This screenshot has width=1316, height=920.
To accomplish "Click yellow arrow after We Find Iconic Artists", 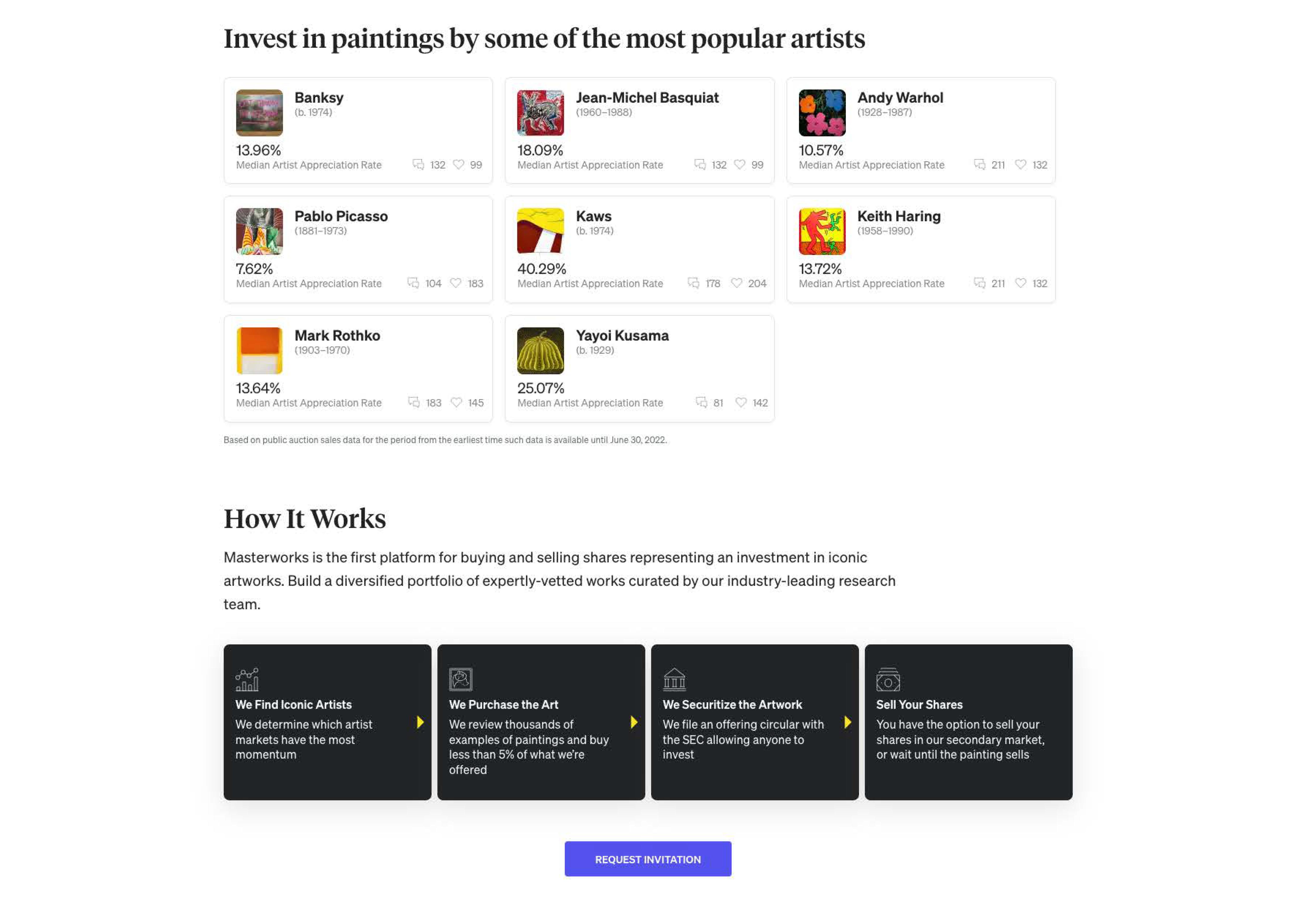I will point(420,722).
